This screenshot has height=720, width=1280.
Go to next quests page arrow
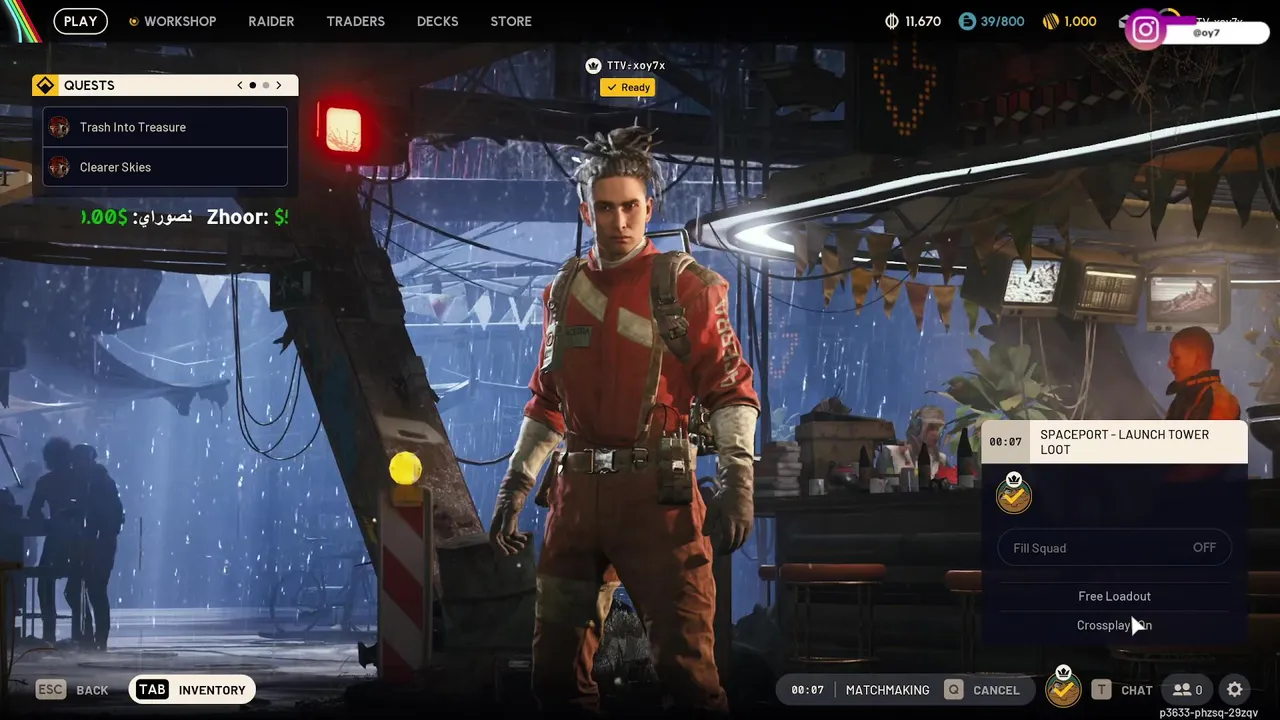(279, 85)
